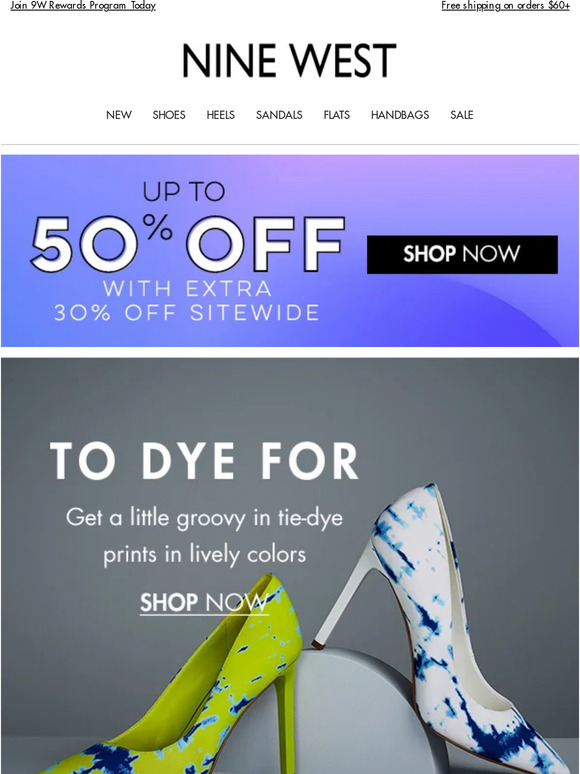Open the NEW menu item
Screen dimensions: 580x774
[119, 115]
